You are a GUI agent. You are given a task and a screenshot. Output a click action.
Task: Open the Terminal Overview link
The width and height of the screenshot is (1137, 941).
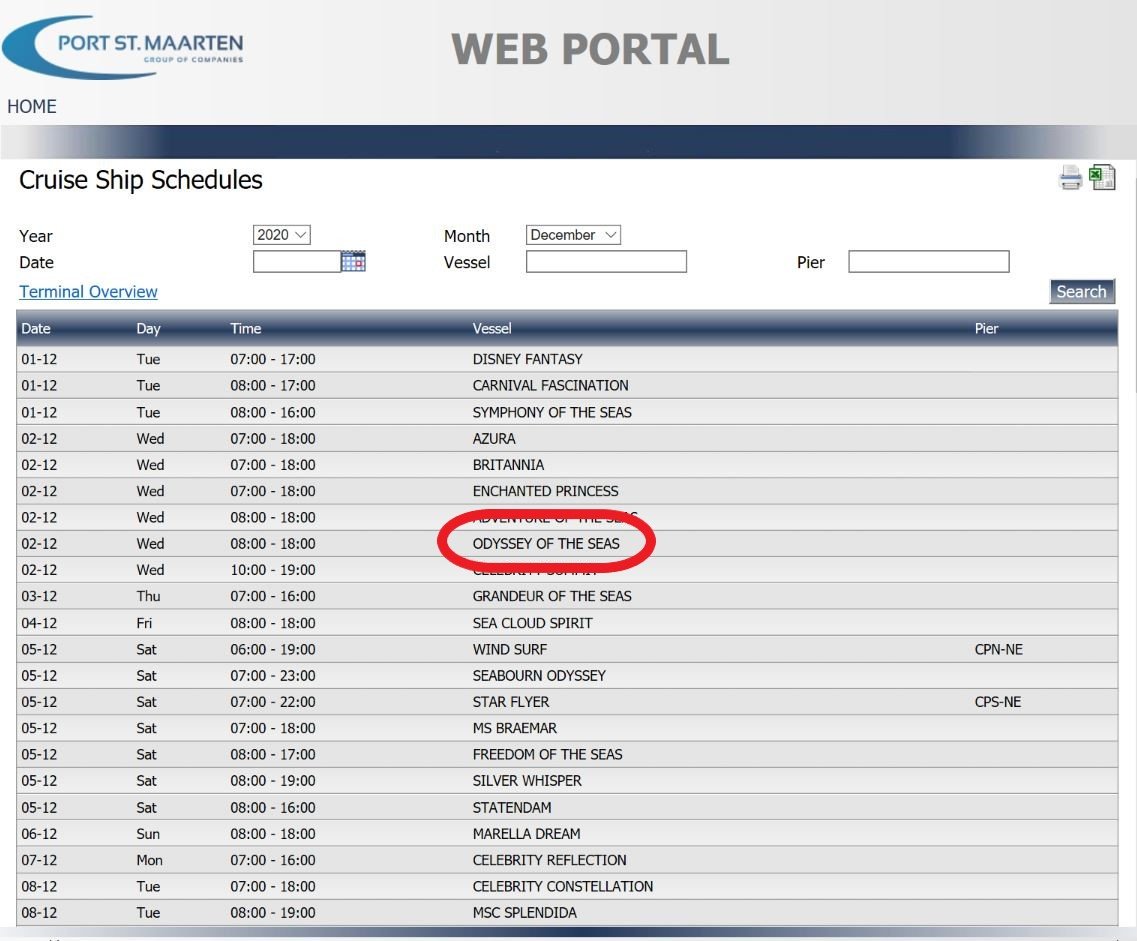(x=88, y=291)
